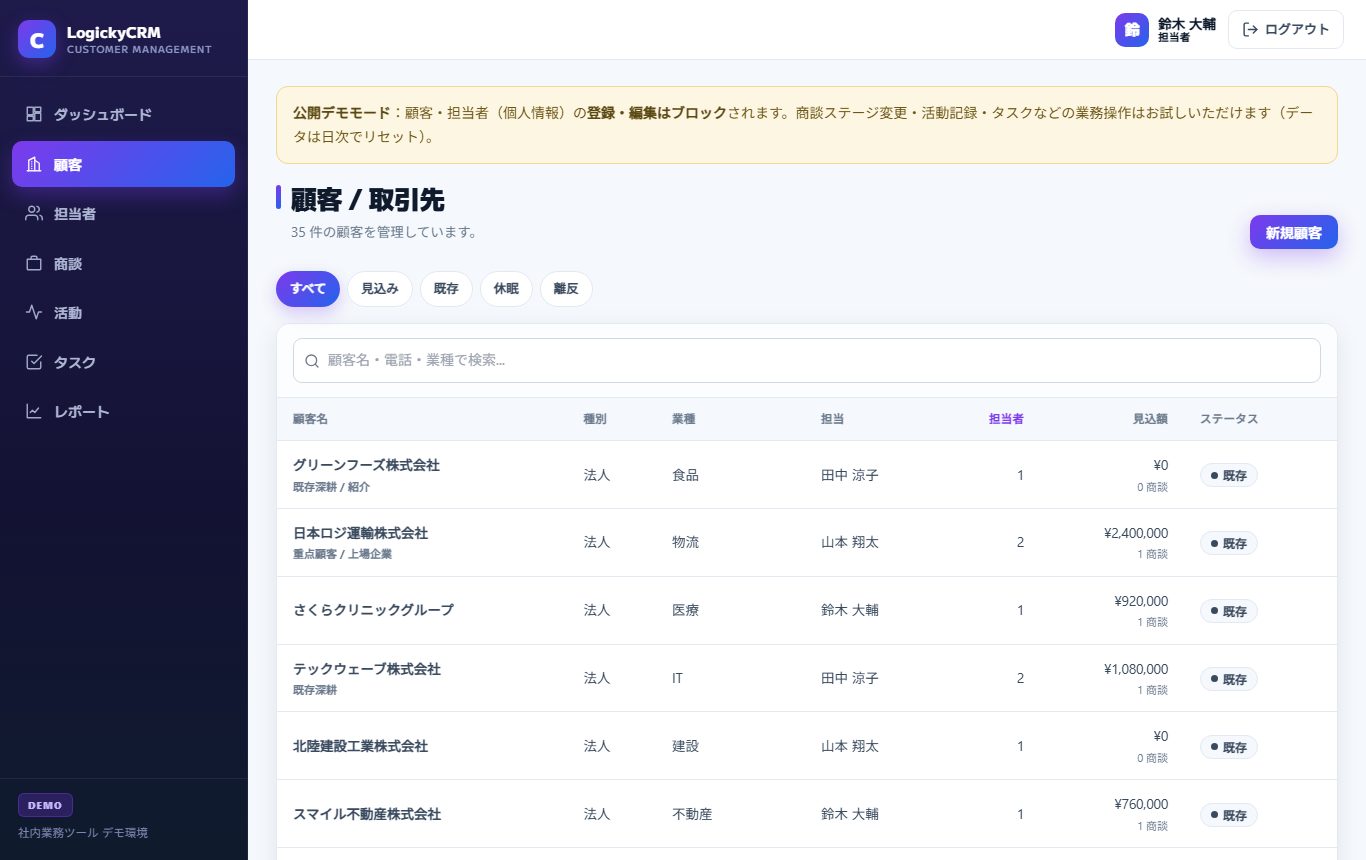Click the logout arrow icon
Screen dimensions: 1366x860
coord(1250,29)
